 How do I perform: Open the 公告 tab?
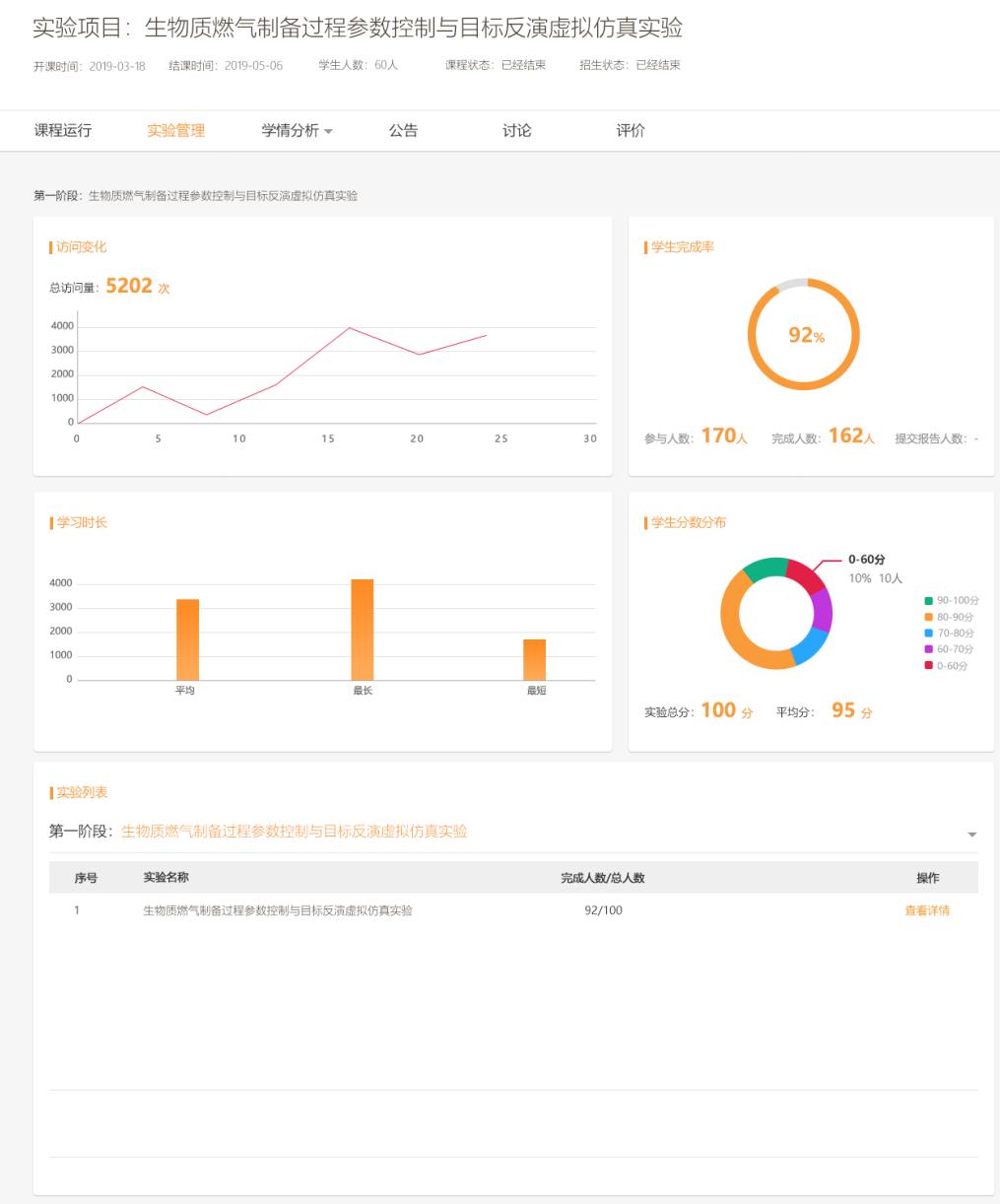pyautogui.click(x=403, y=131)
